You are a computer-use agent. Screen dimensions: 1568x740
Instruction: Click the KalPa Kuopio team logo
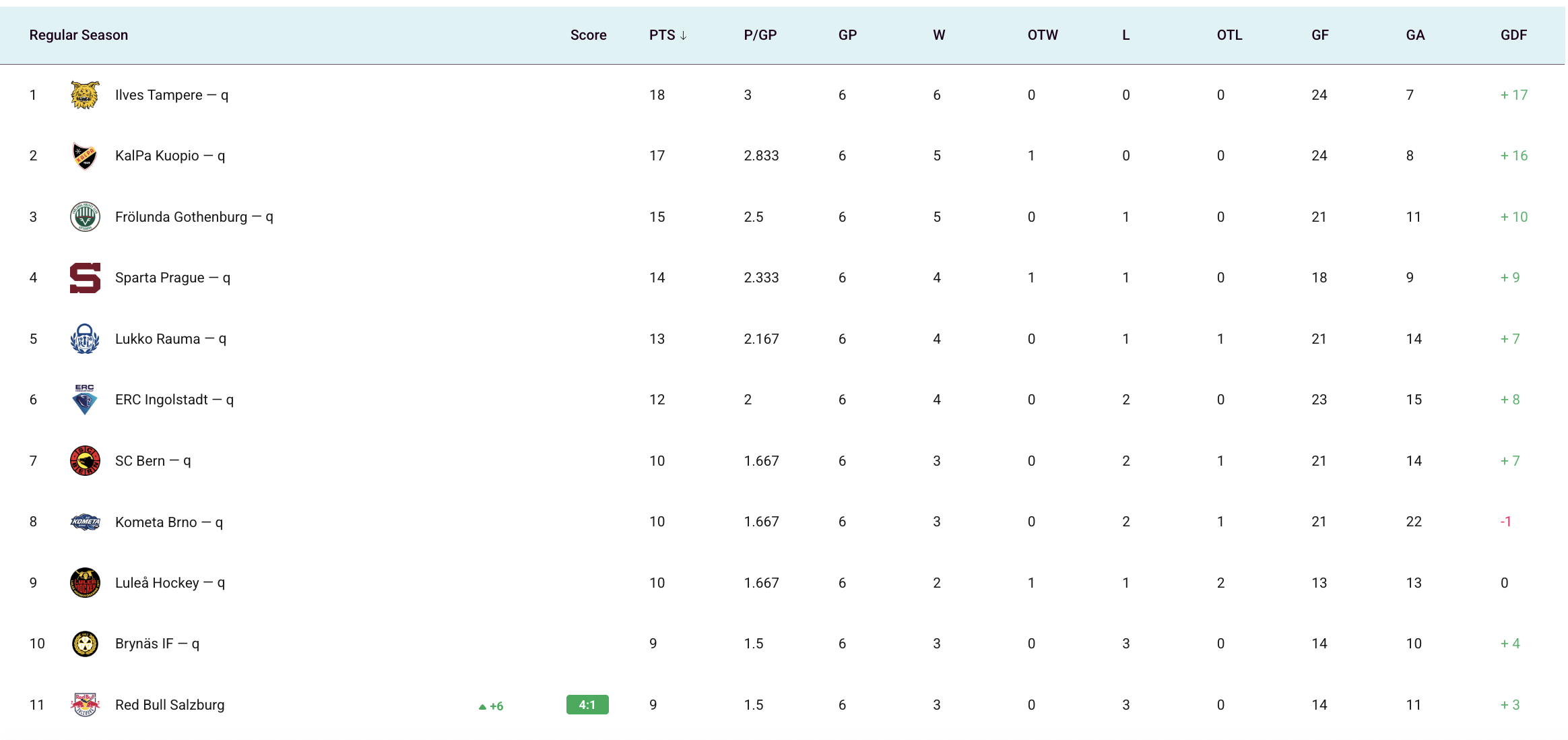pos(85,156)
